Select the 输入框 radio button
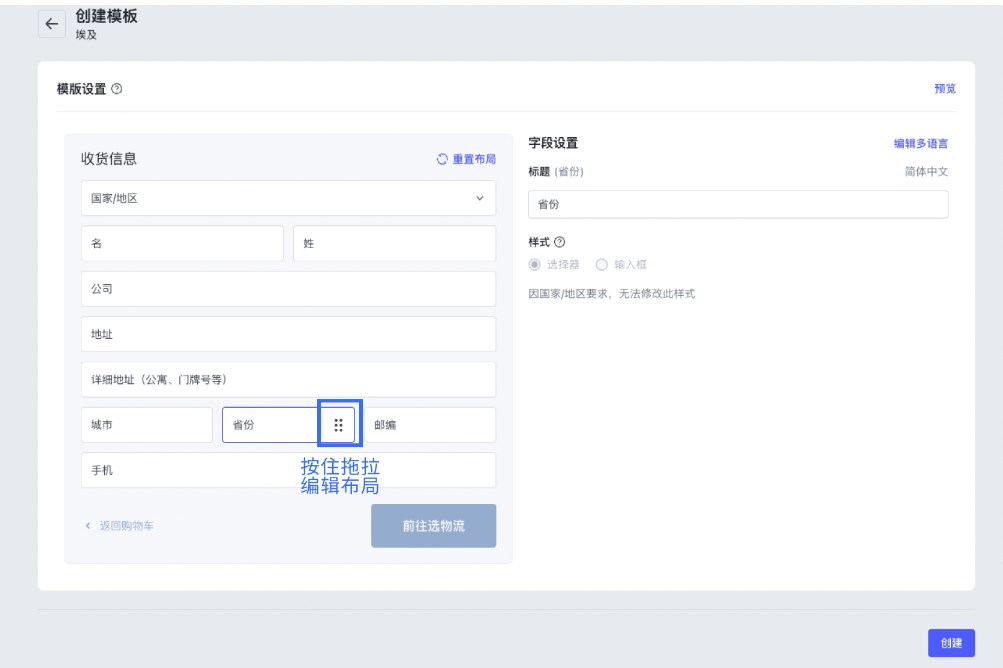 click(602, 265)
